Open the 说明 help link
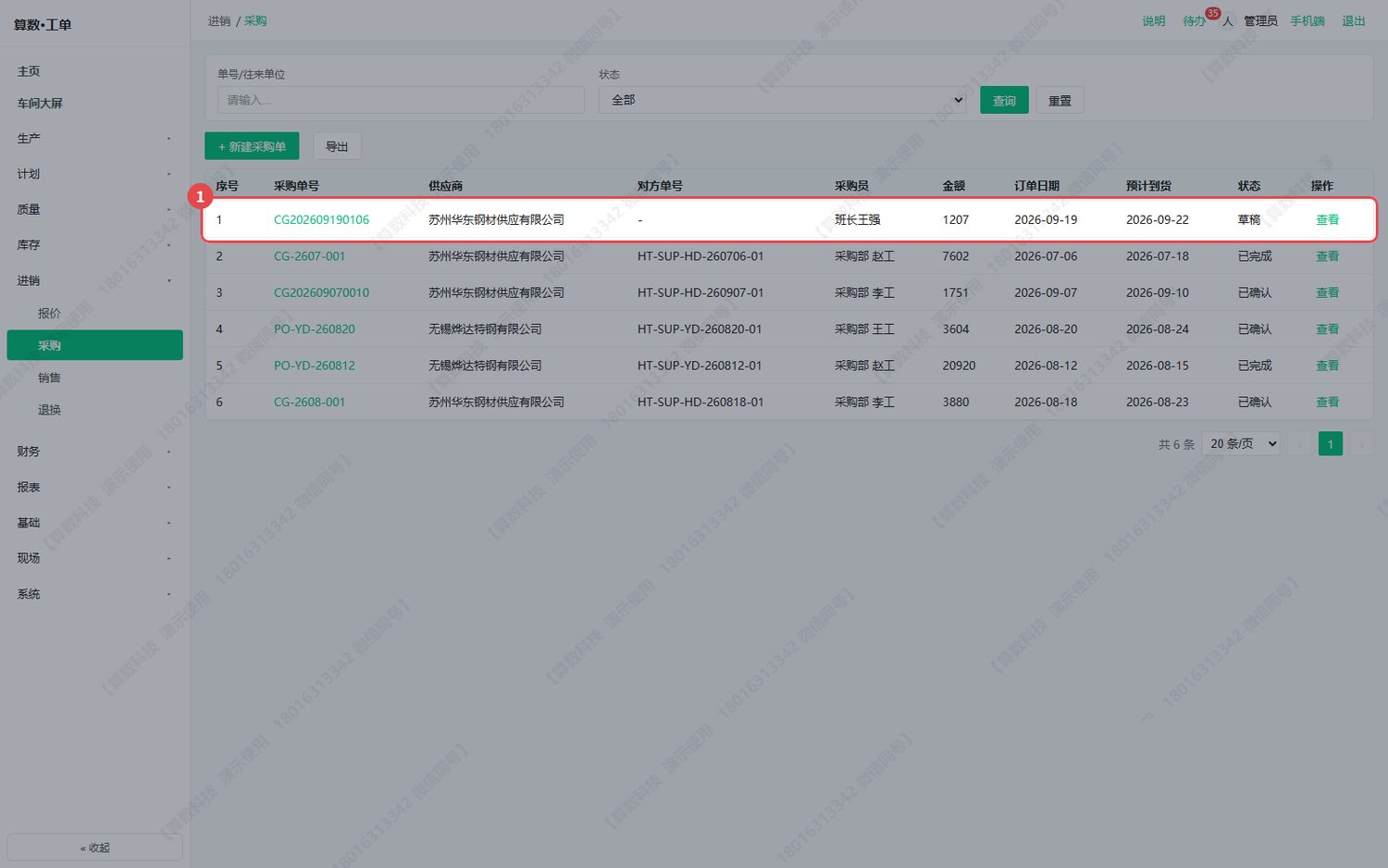1388x868 pixels. tap(1154, 21)
